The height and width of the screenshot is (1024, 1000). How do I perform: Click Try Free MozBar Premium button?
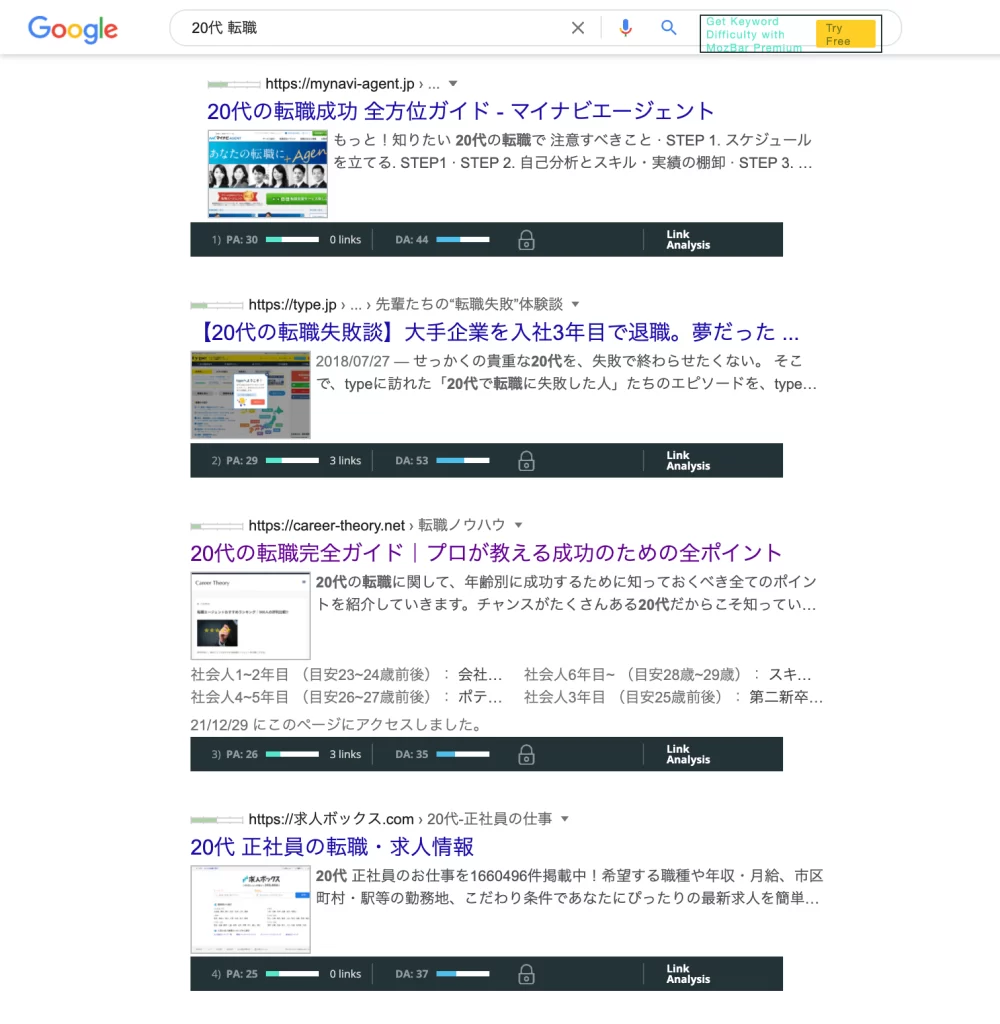point(845,35)
